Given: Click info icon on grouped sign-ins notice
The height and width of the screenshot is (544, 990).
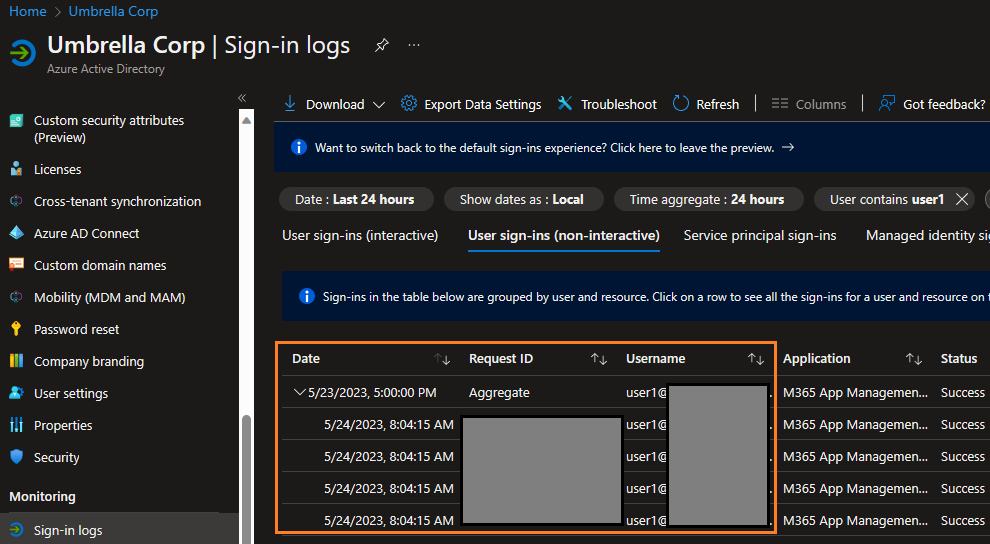Looking at the screenshot, I should click(x=306, y=296).
